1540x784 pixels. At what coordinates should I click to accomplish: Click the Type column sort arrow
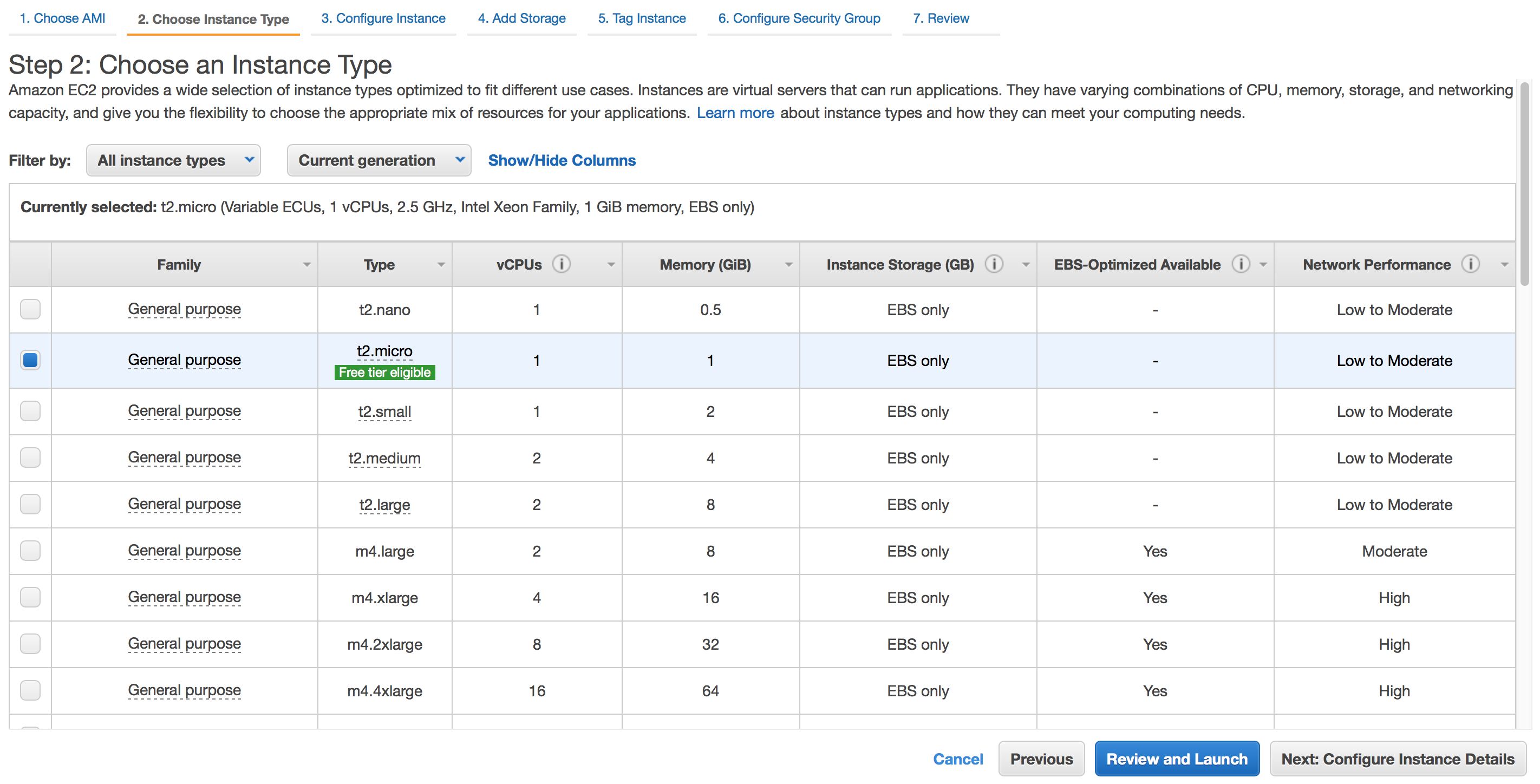coord(441,265)
